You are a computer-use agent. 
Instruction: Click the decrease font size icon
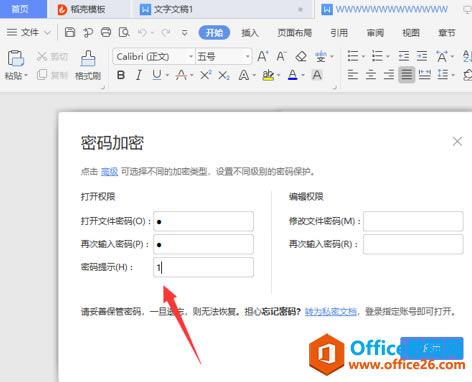point(281,56)
